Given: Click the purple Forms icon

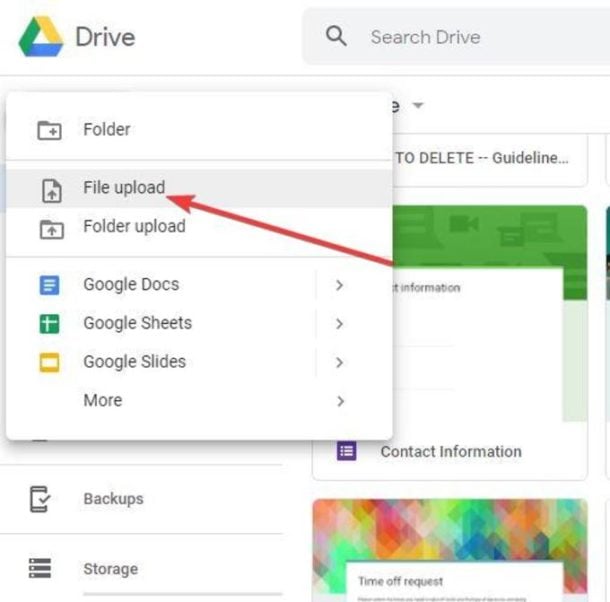Looking at the screenshot, I should point(346,451).
